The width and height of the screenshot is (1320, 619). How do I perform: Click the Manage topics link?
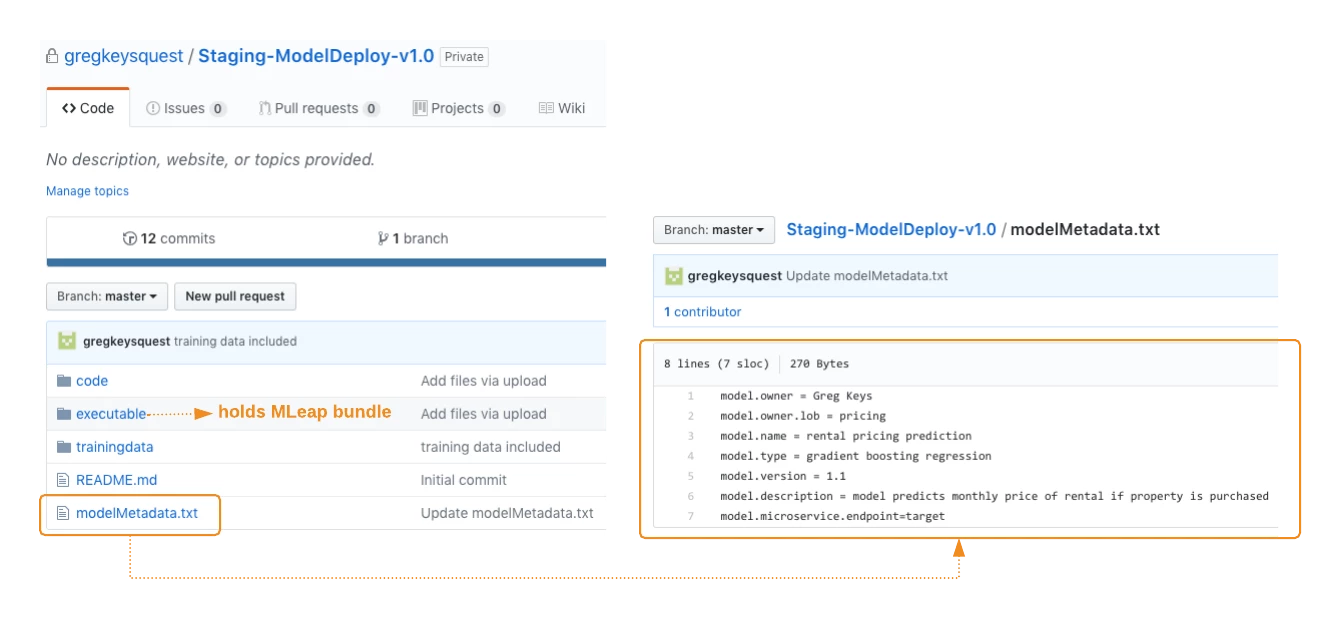[87, 191]
